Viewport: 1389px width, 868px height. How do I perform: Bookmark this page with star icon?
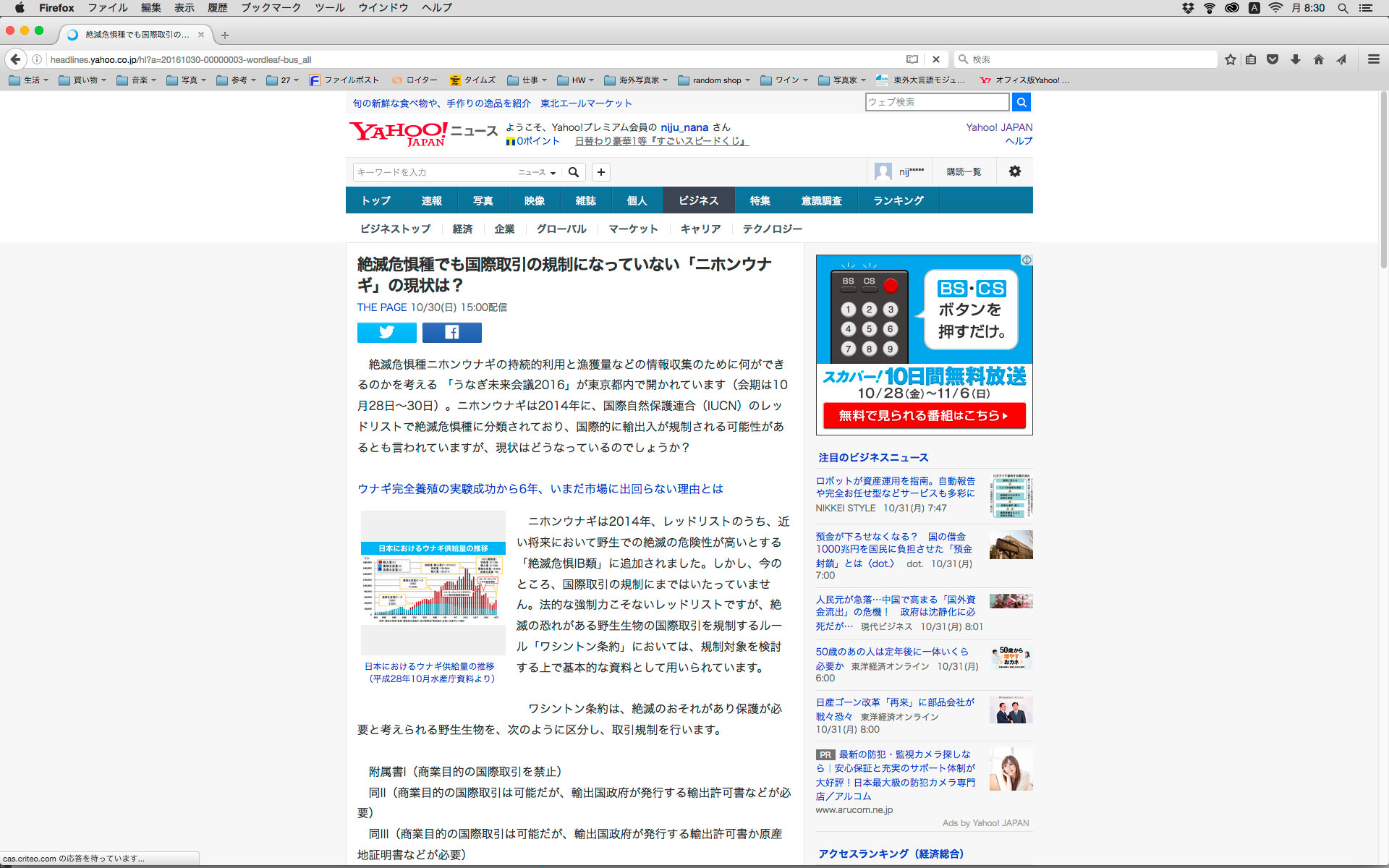[1230, 59]
